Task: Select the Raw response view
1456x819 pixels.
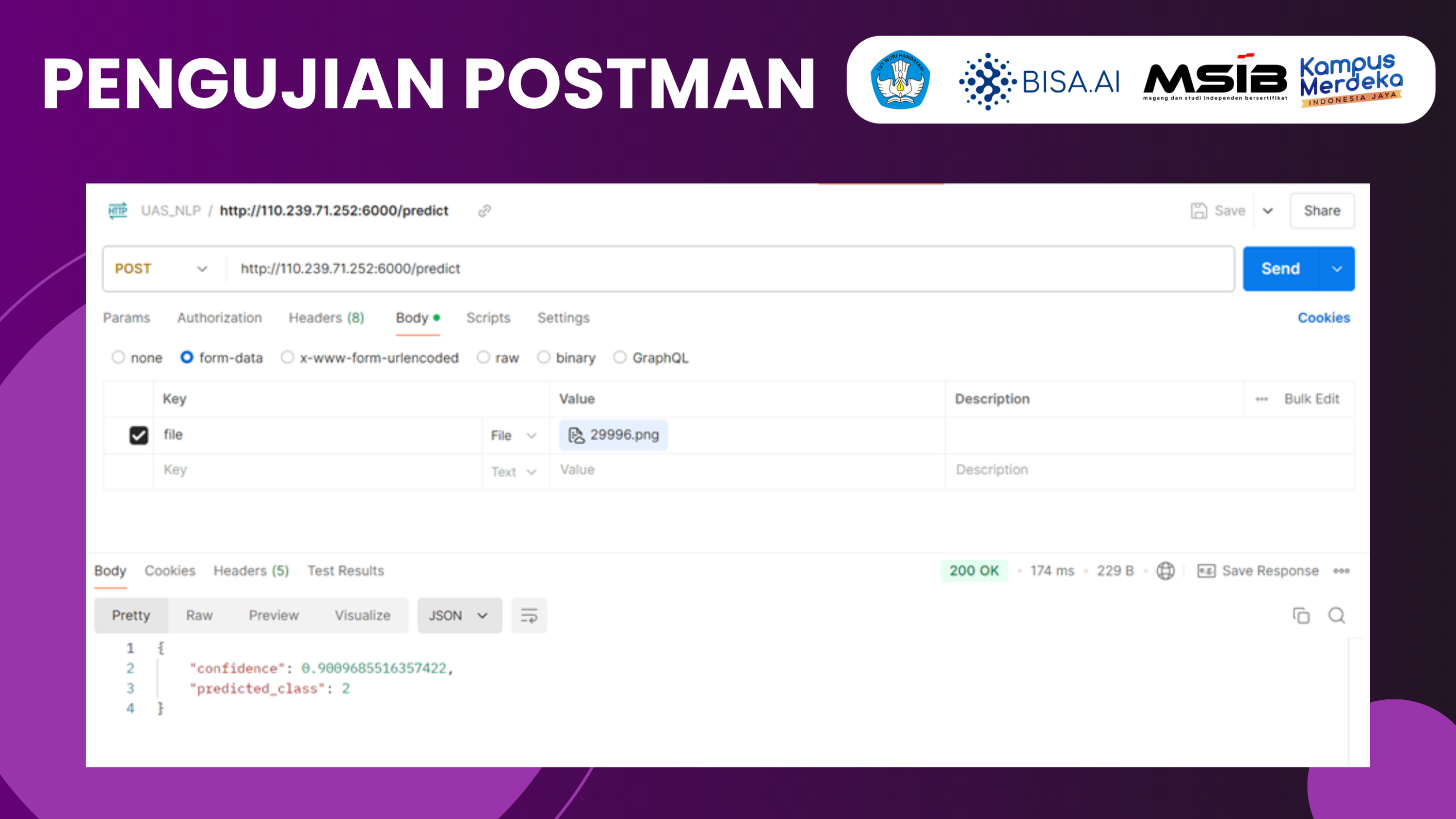Action: (x=200, y=616)
